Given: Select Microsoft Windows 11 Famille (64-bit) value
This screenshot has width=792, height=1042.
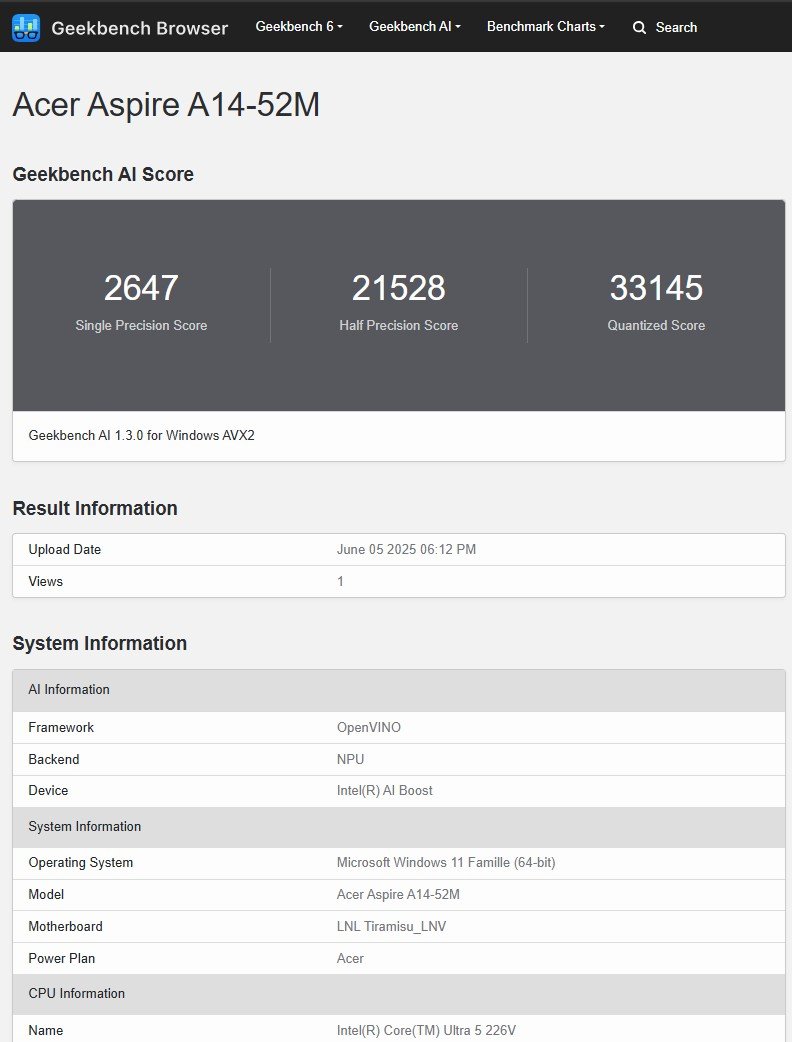Looking at the screenshot, I should coord(446,863).
